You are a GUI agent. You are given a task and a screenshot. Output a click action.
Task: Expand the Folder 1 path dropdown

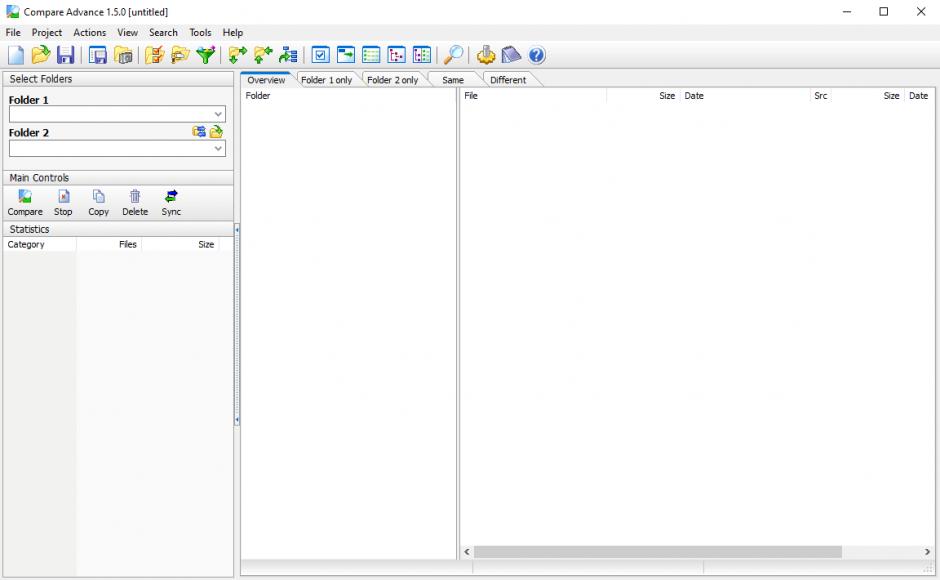coord(218,114)
